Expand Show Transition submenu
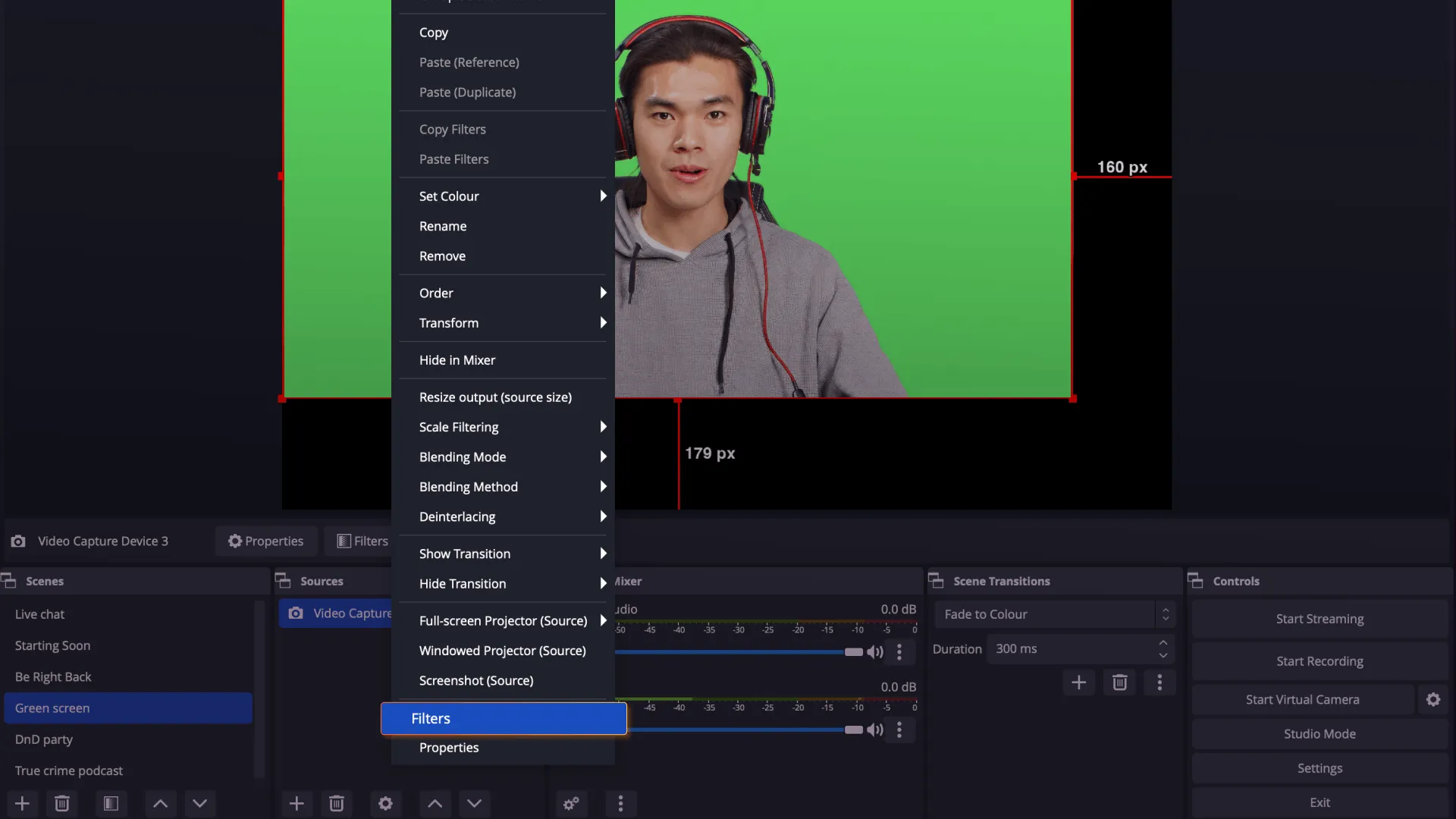 coord(504,554)
